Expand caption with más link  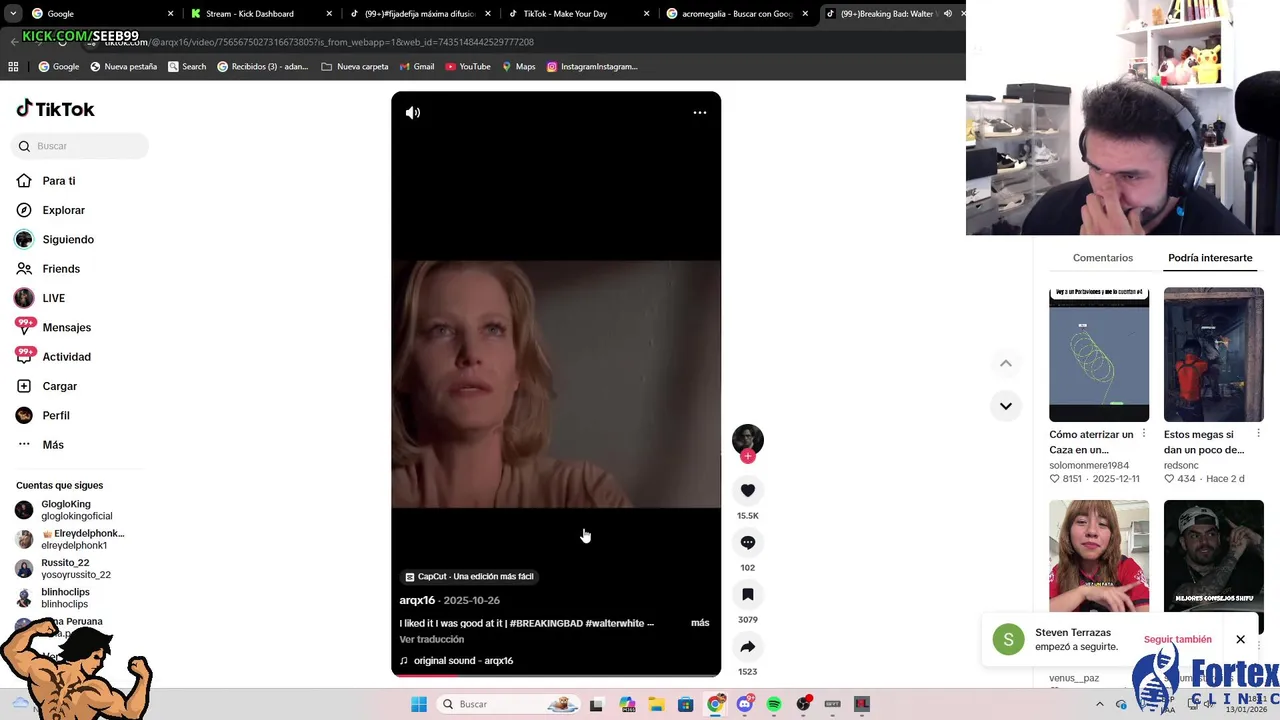click(x=700, y=623)
